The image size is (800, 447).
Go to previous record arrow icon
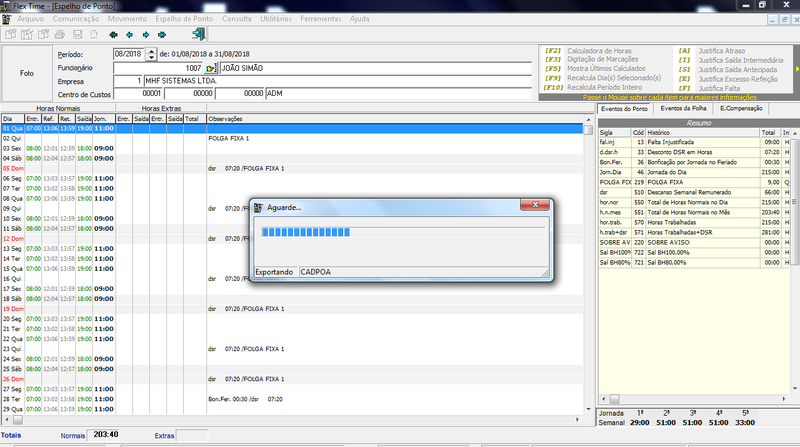coord(130,35)
